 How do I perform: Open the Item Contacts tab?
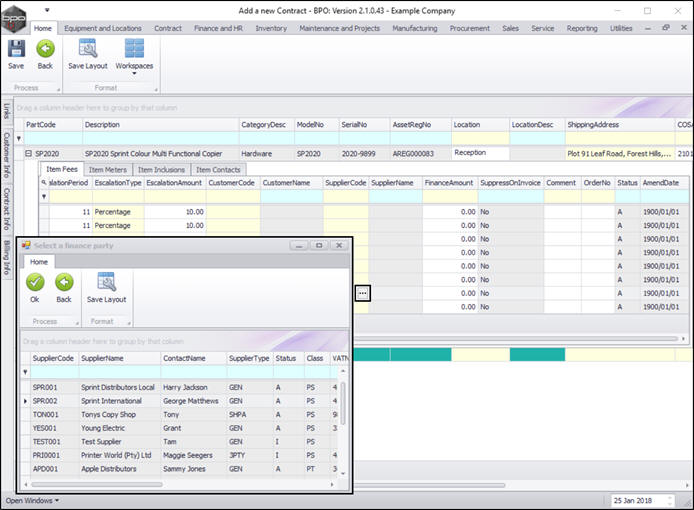click(x=217, y=170)
